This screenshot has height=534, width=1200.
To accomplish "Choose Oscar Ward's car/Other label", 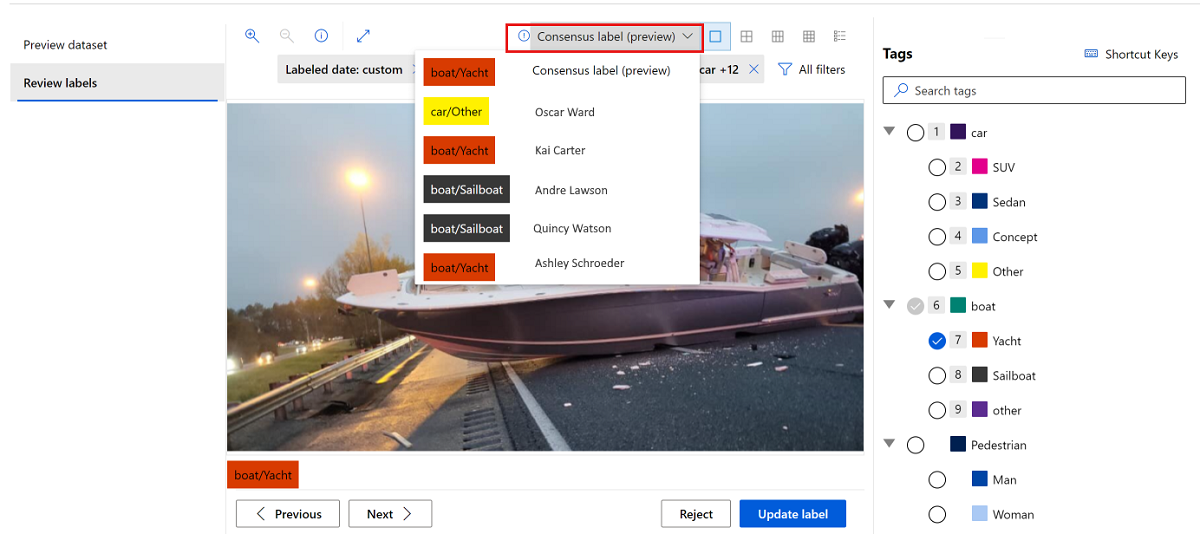I will [456, 112].
